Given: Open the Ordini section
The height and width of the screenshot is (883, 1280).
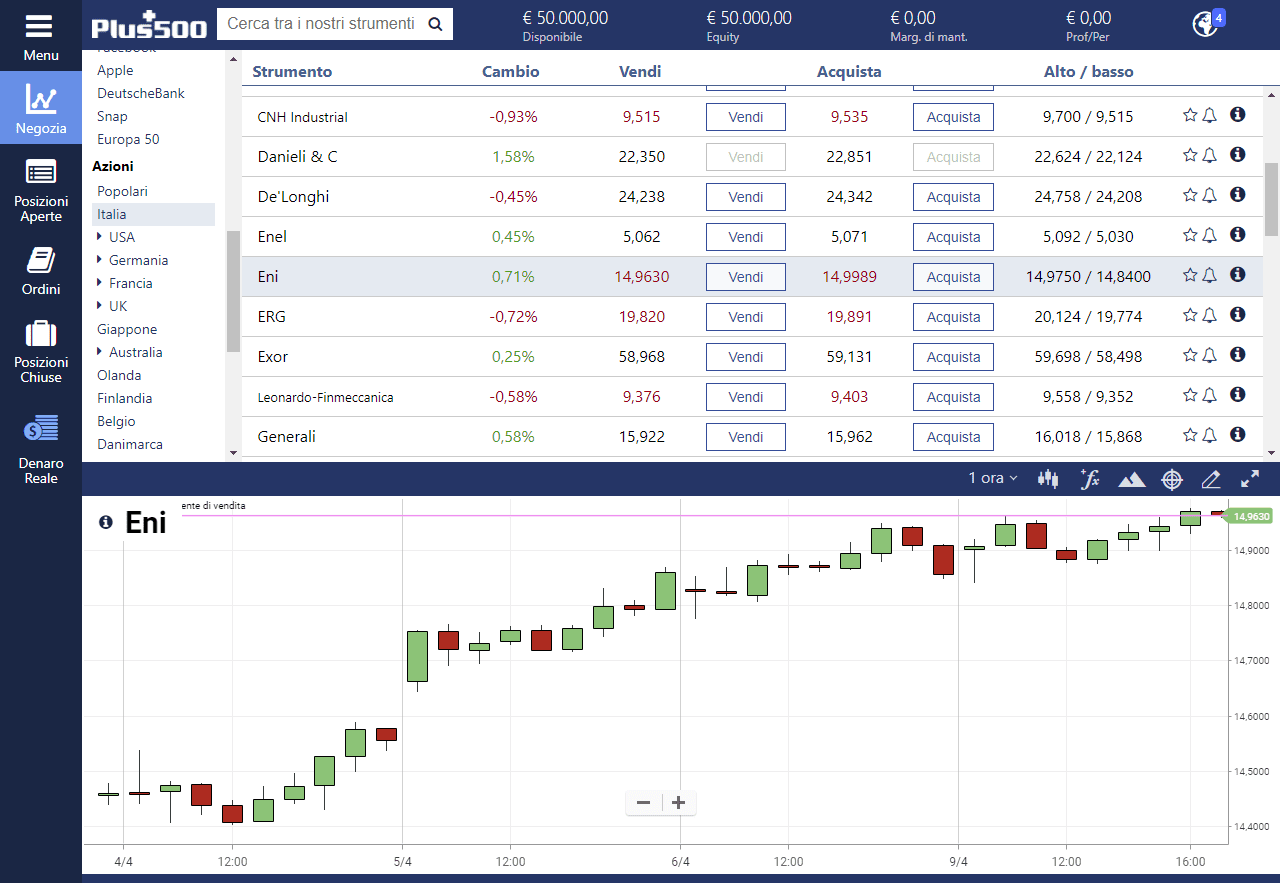Looking at the screenshot, I should pyautogui.click(x=41, y=271).
